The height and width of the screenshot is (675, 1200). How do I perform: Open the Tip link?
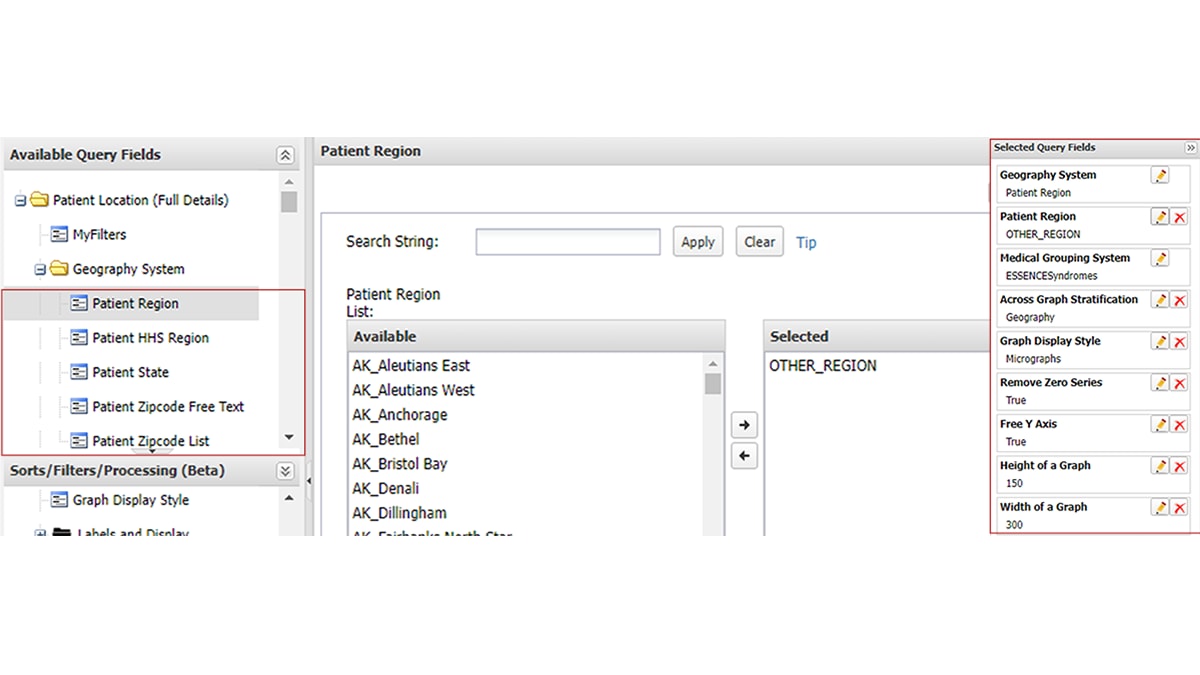pos(806,242)
